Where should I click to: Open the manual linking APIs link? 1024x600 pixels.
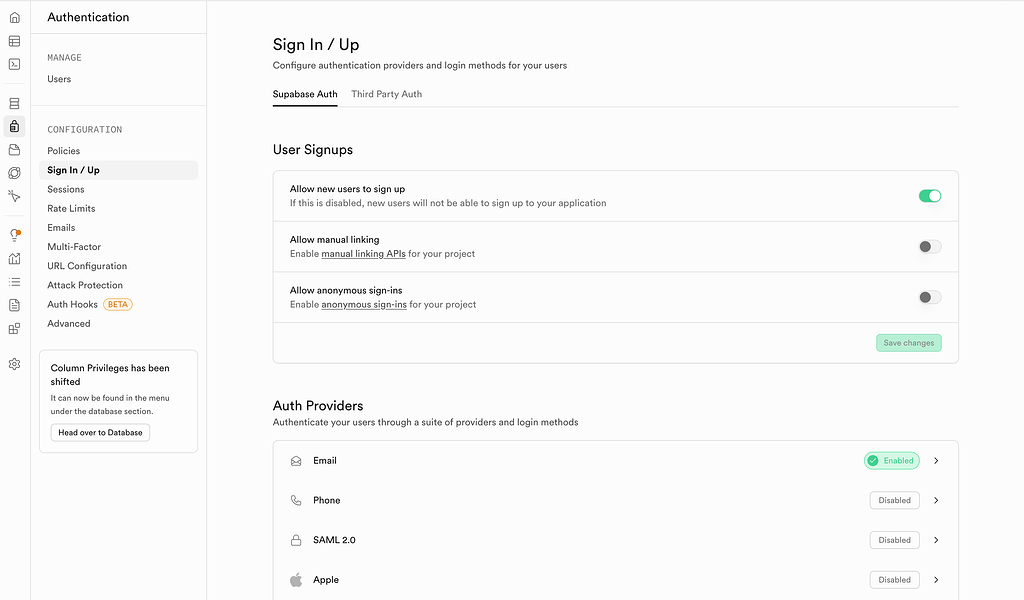coord(363,253)
